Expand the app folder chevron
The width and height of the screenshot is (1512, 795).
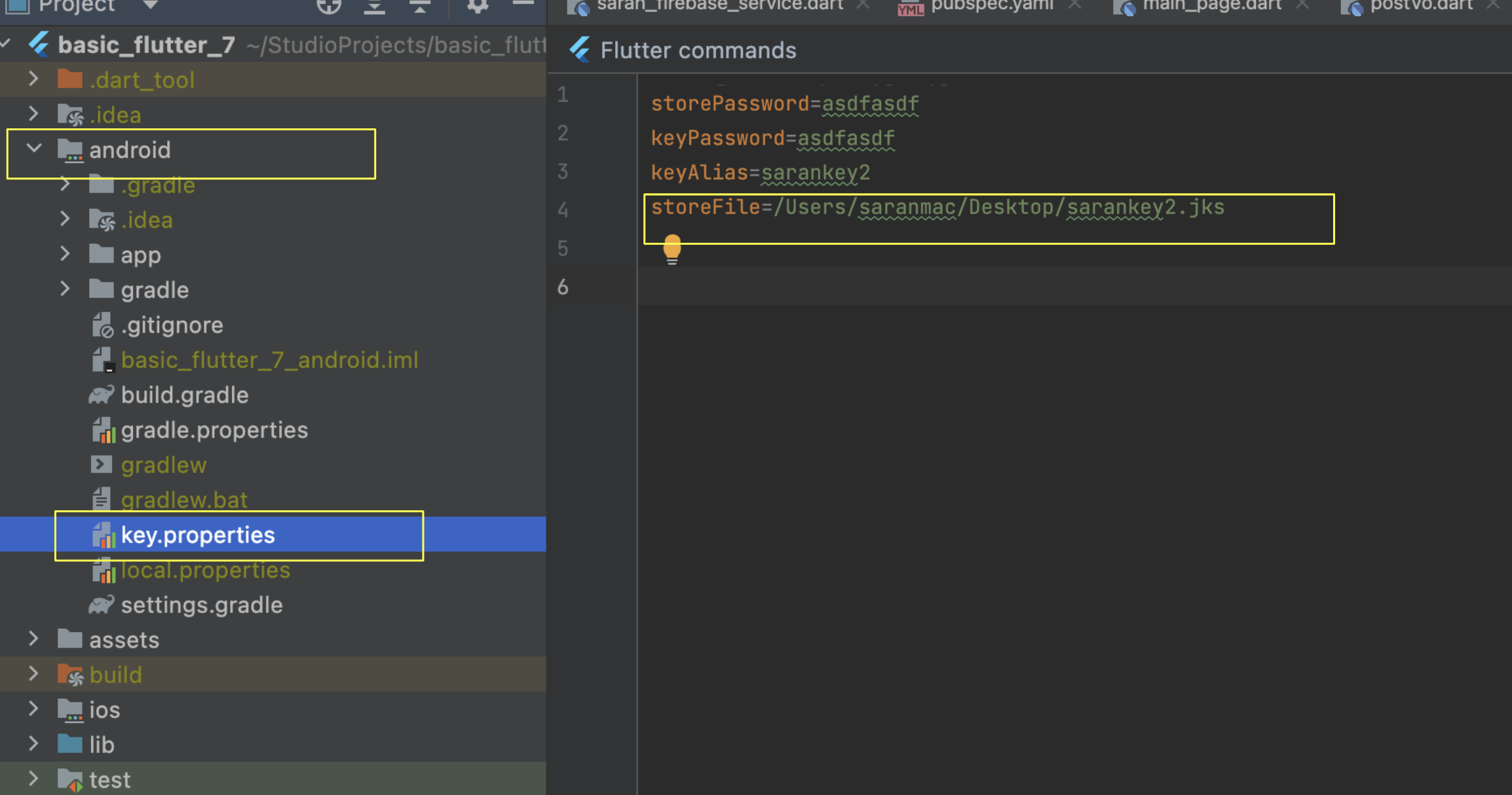pos(65,254)
